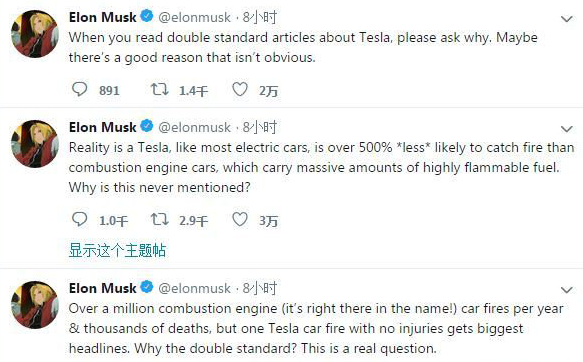Click the third tweet's profile avatar
583x362 pixels.
coord(35,305)
